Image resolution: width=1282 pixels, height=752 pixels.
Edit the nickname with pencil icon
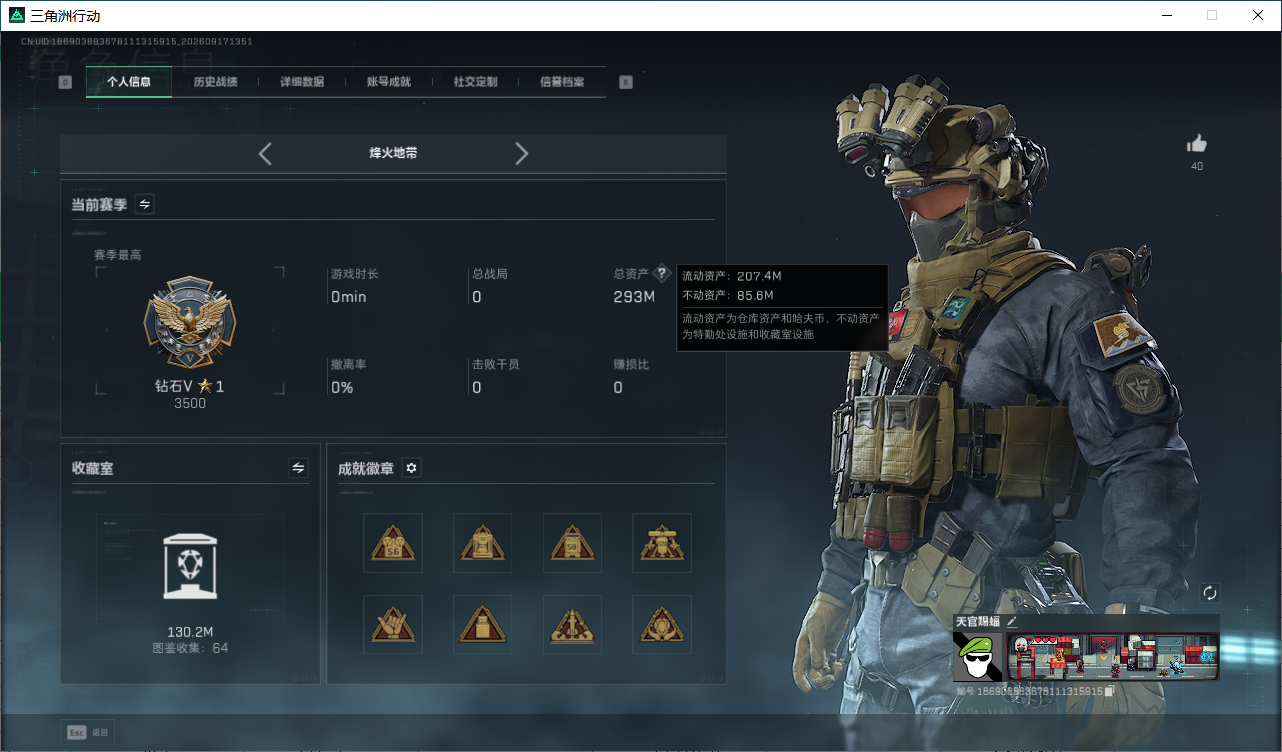[x=1011, y=622]
